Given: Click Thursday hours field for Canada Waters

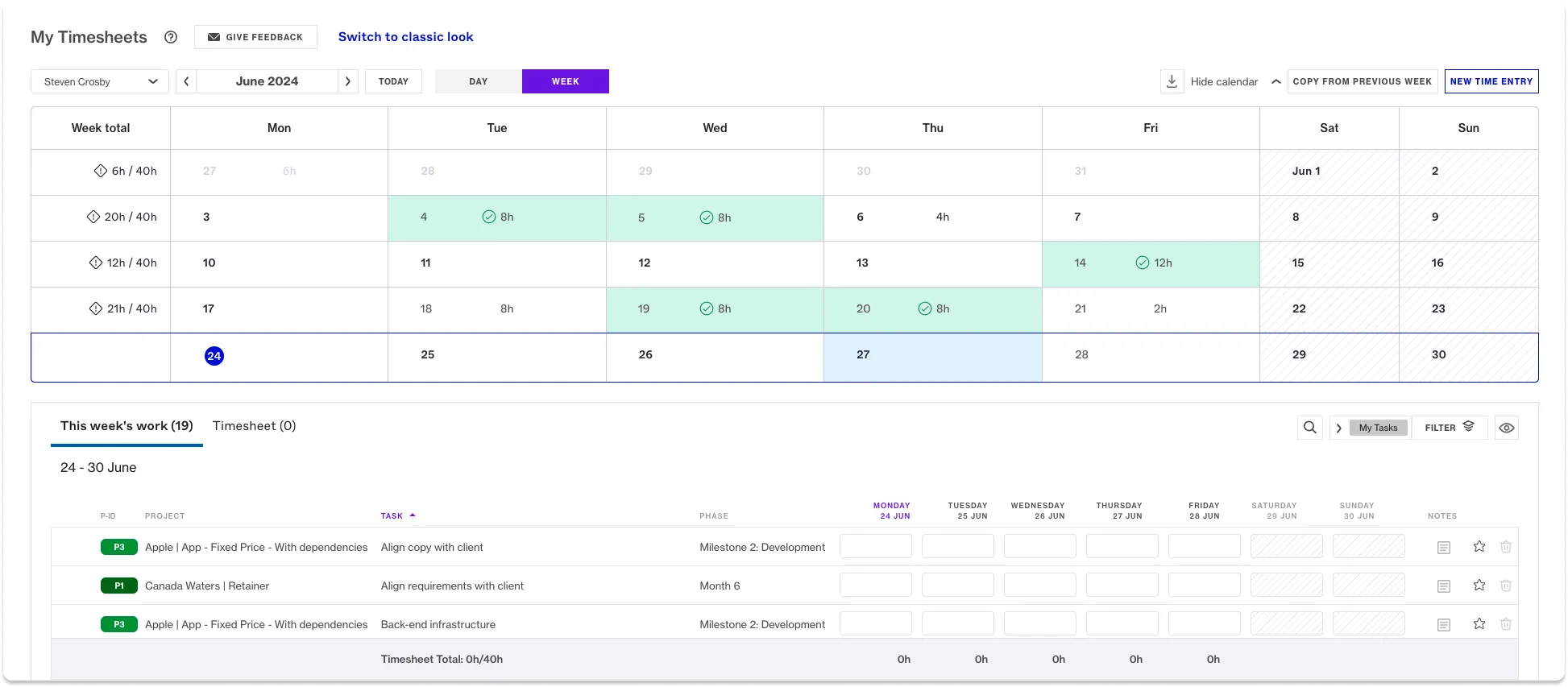Looking at the screenshot, I should coord(1122,585).
